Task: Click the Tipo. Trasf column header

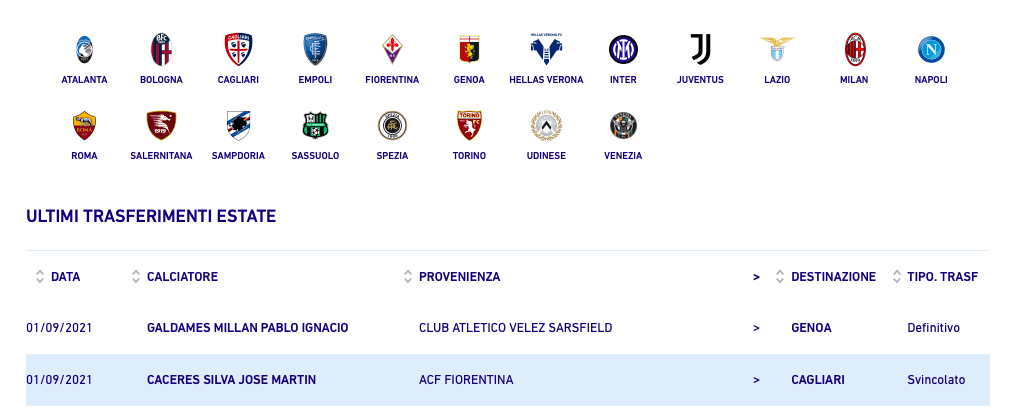Action: click(x=942, y=277)
